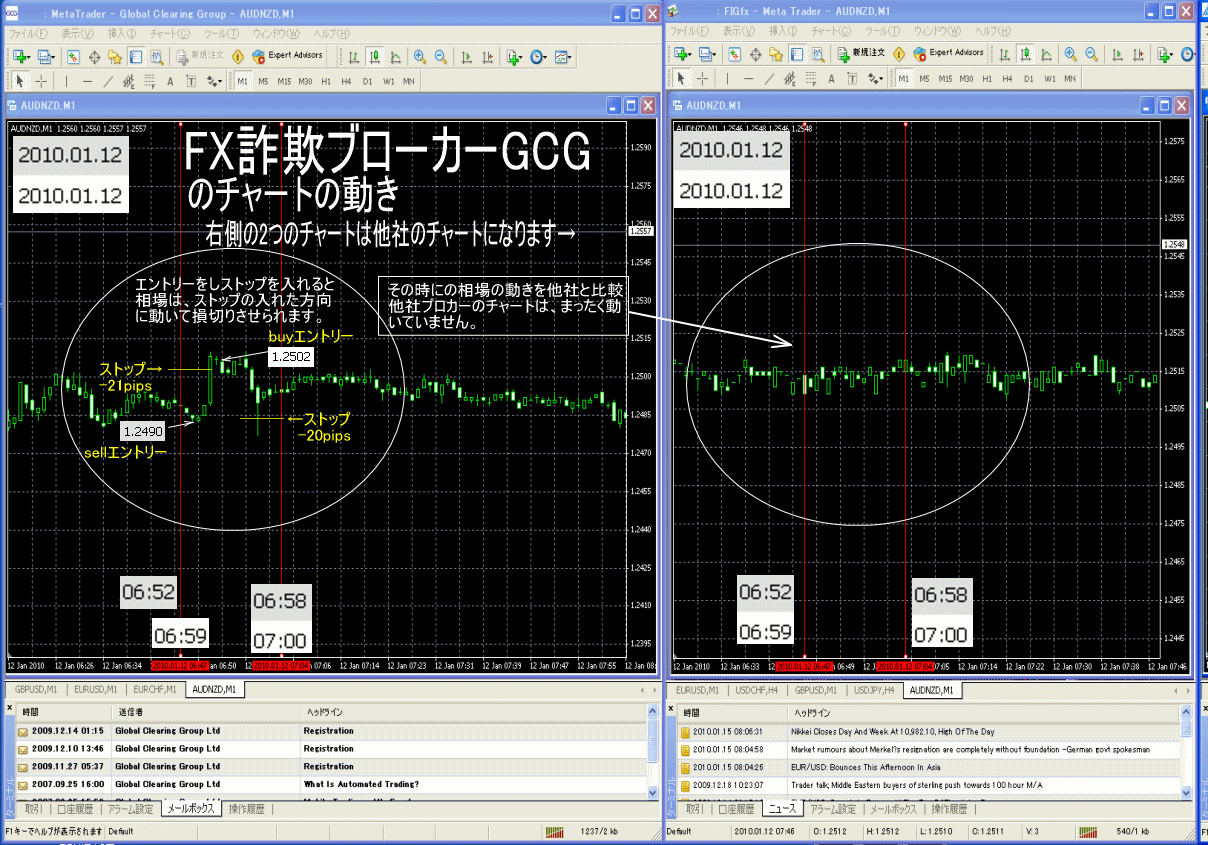Zoom in chart in FIGfx window

[1071, 55]
